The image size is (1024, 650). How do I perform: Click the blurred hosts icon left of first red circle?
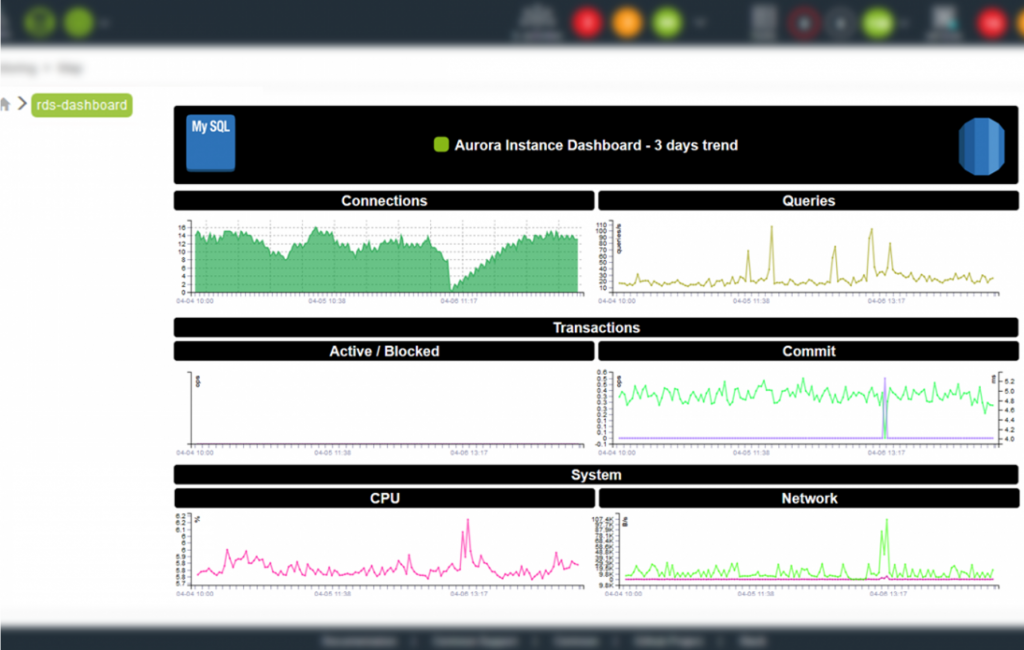537,22
